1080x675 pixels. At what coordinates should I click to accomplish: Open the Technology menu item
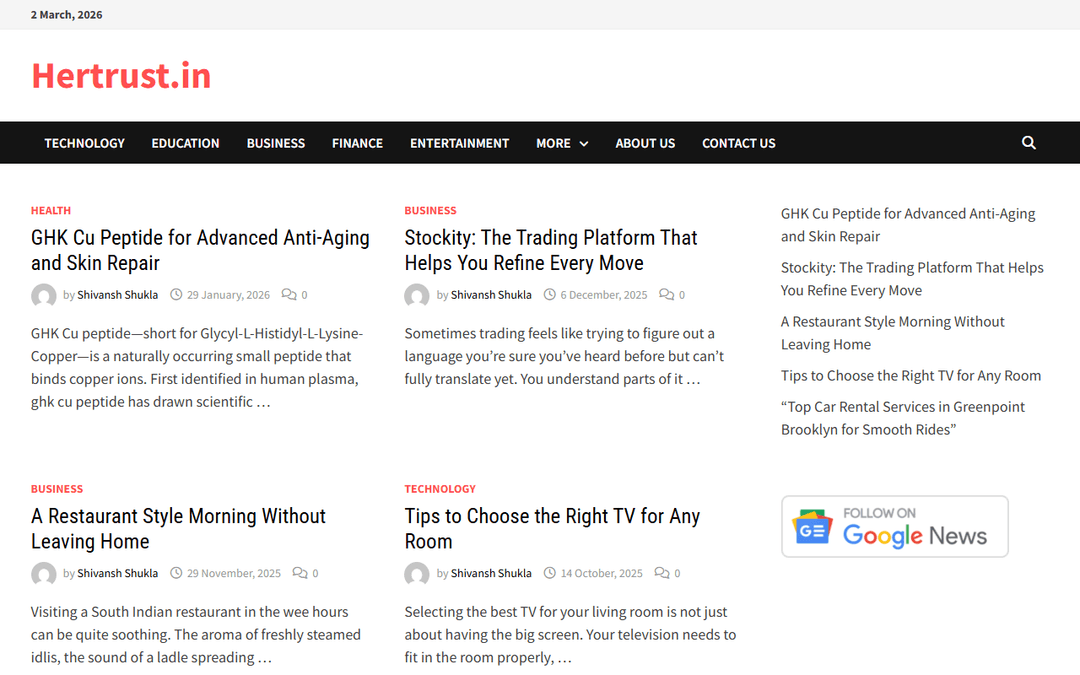(x=85, y=143)
